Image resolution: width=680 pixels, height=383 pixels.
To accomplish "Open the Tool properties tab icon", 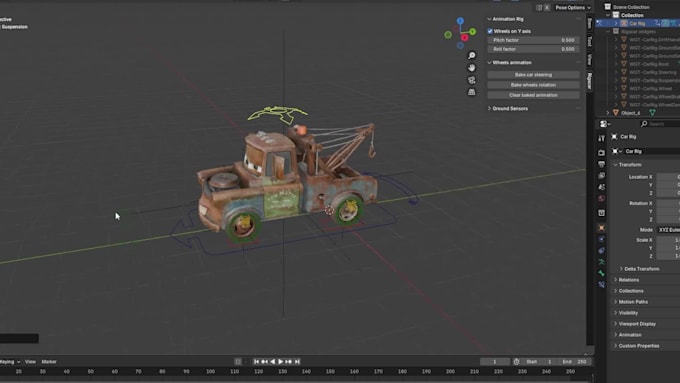I will point(602,138).
